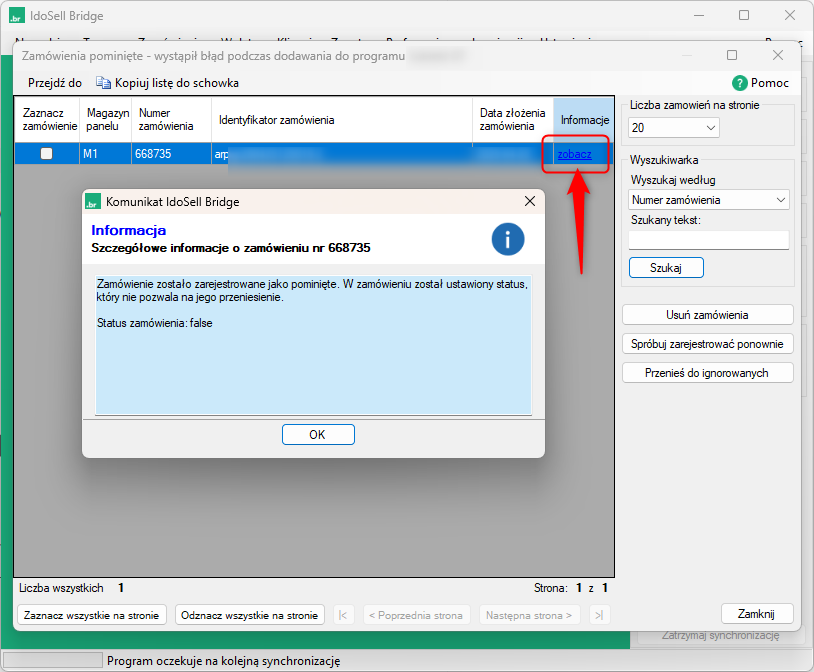Maximize the 'Zamówienia pominięte' window
The image size is (814, 672).
pyautogui.click(x=732, y=55)
